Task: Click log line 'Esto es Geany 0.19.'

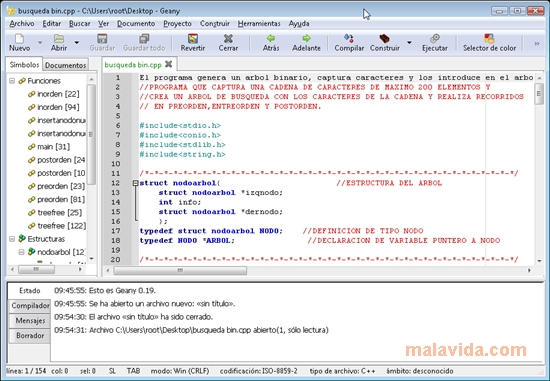Action: coord(105,290)
